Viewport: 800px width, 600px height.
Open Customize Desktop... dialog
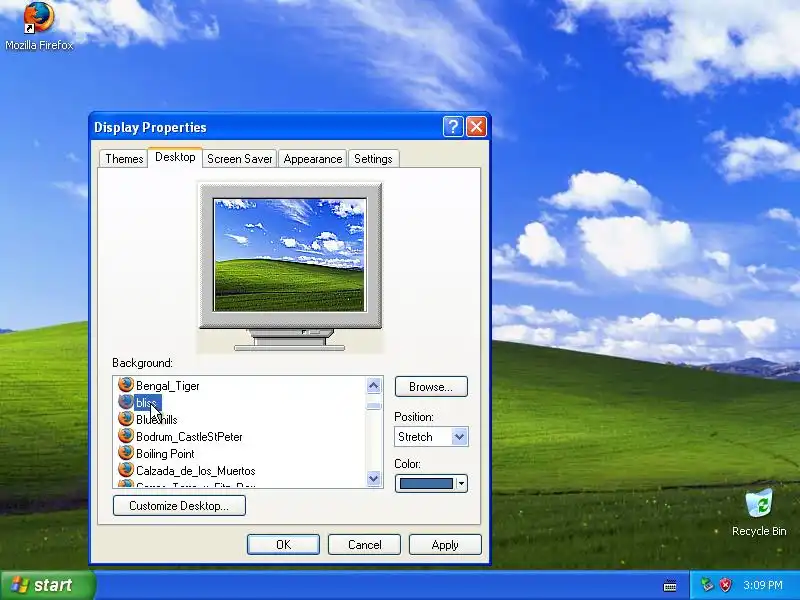[179, 506]
